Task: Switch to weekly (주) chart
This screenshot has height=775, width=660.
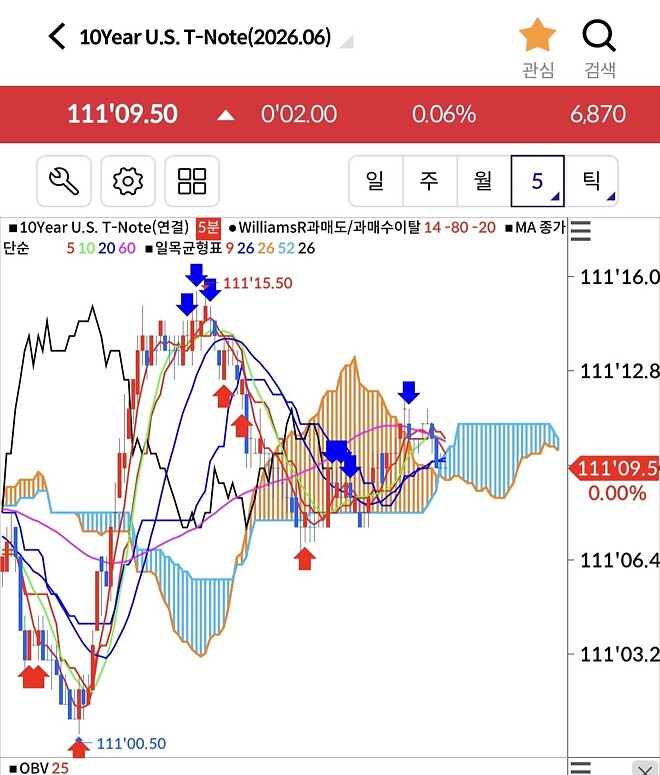Action: click(430, 181)
